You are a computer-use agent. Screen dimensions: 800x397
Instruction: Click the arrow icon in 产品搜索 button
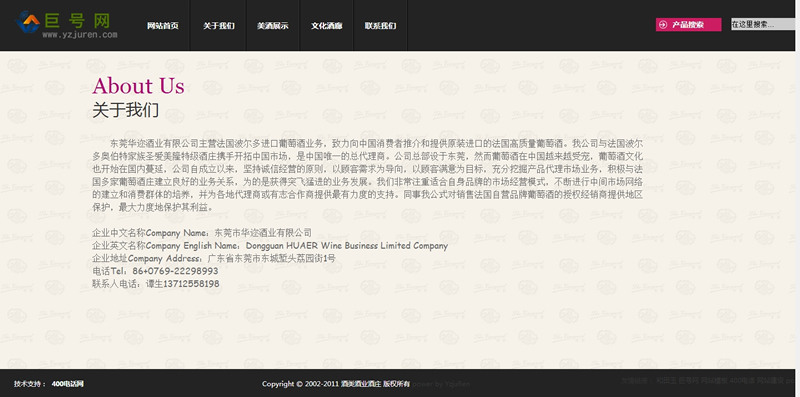pyautogui.click(x=663, y=24)
